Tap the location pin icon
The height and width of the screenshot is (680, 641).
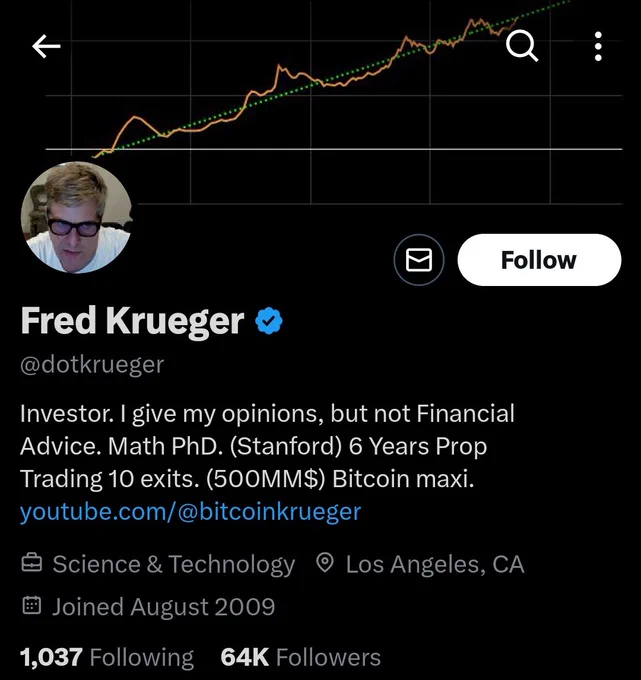pyautogui.click(x=324, y=563)
